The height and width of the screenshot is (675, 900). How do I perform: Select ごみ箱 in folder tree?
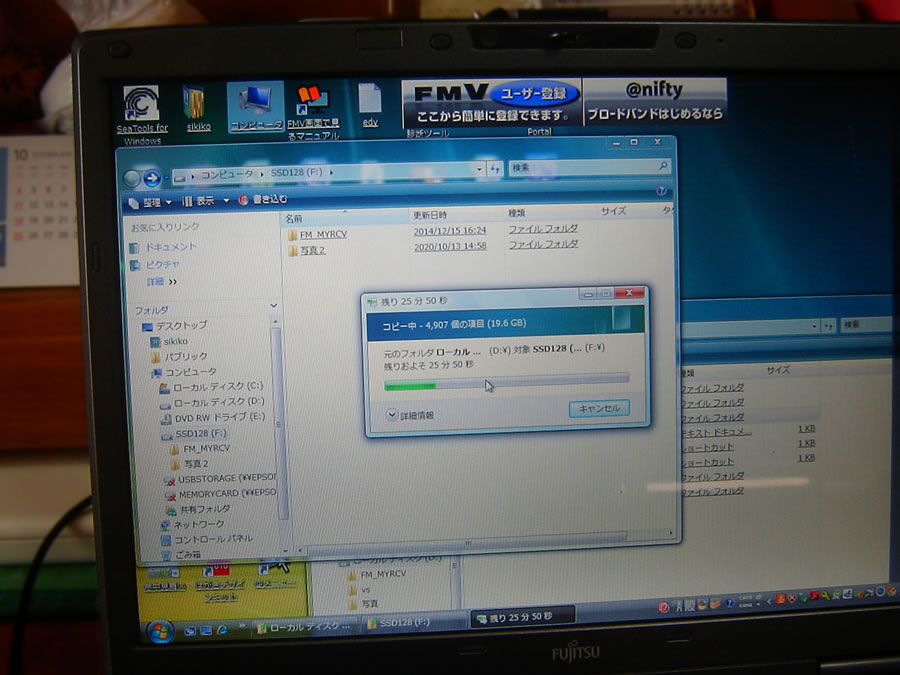[x=181, y=554]
